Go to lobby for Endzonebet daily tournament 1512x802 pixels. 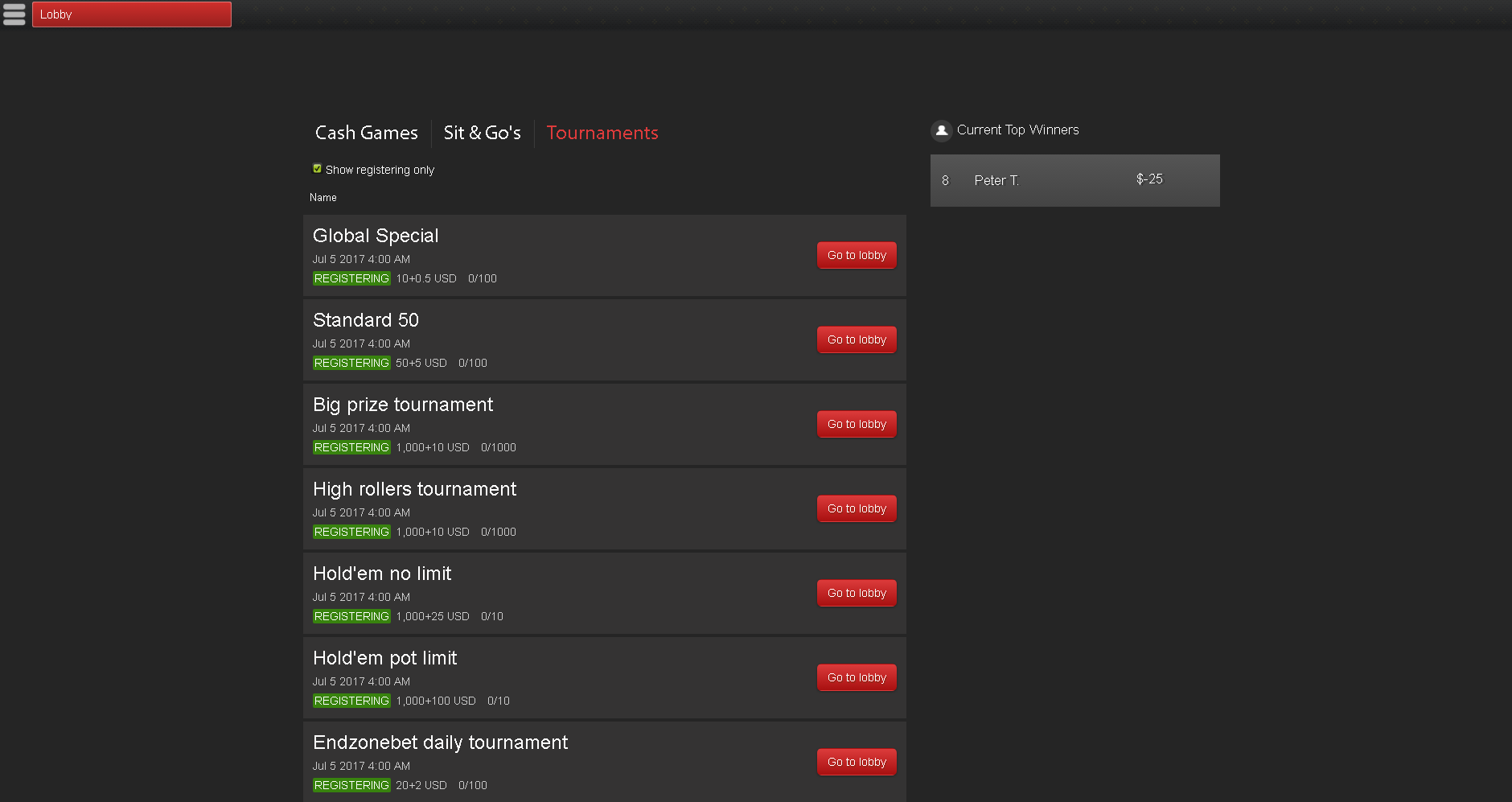[x=857, y=762]
